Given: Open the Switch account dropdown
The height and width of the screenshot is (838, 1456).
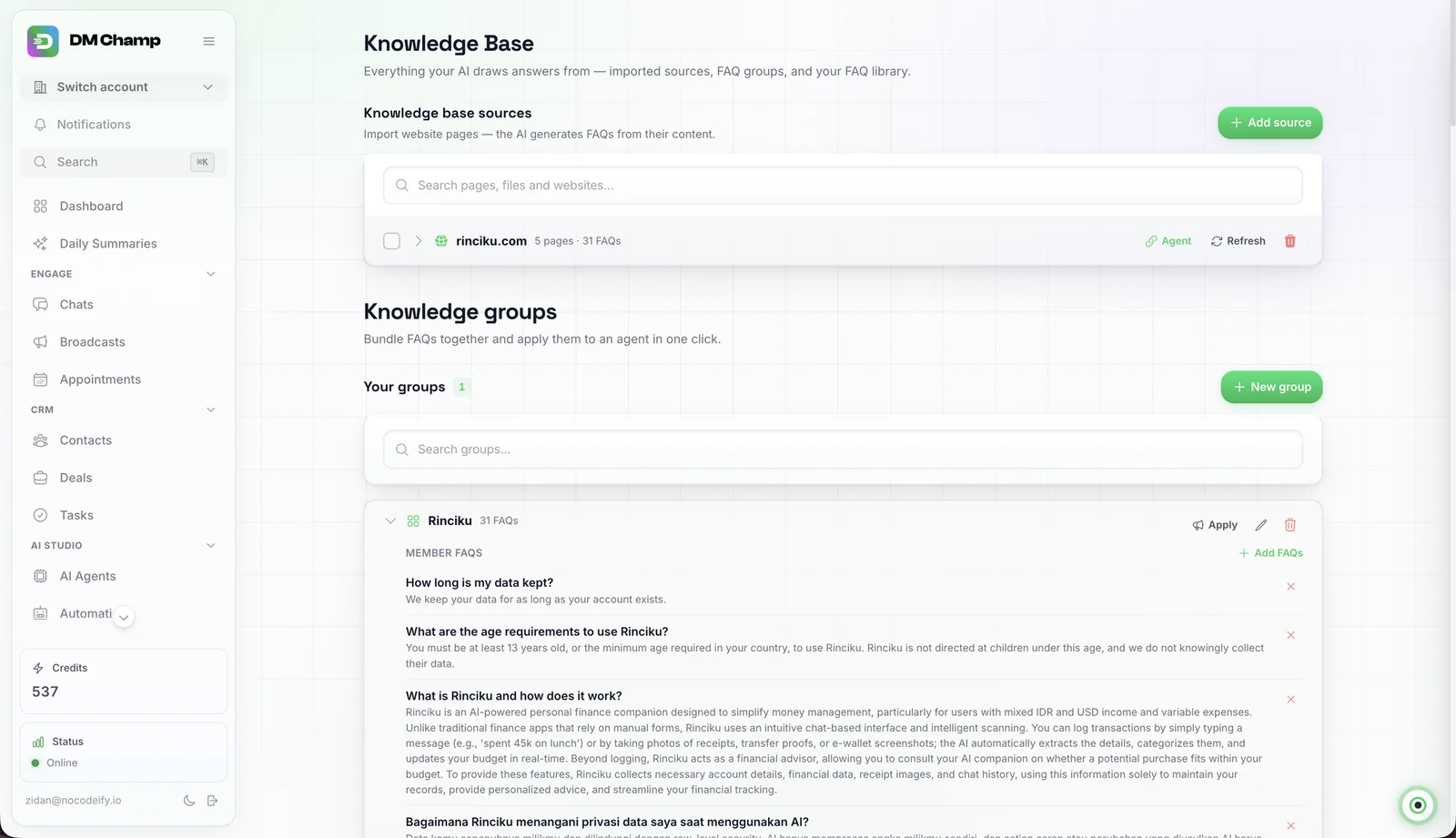Looking at the screenshot, I should click(124, 87).
